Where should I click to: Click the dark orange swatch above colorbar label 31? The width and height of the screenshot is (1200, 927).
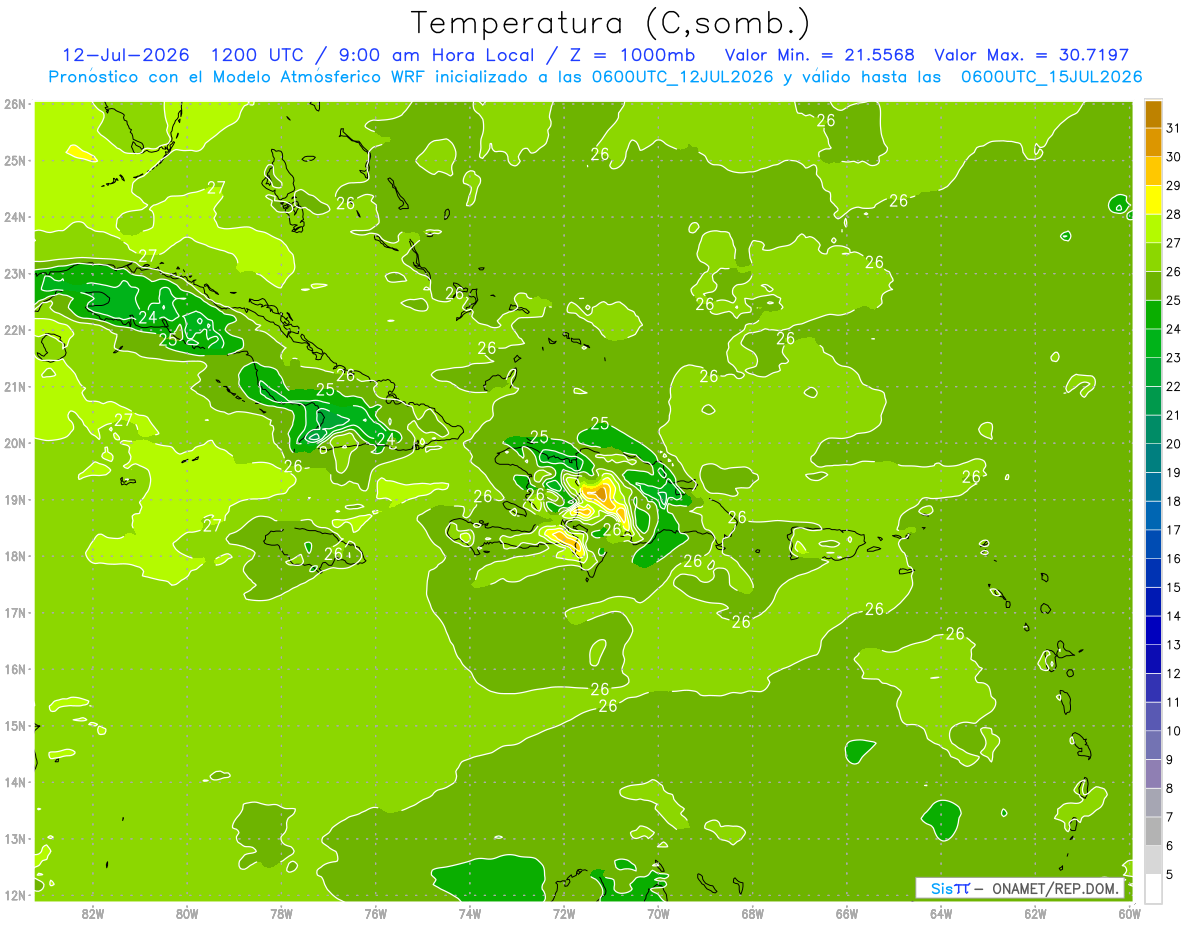[1153, 114]
